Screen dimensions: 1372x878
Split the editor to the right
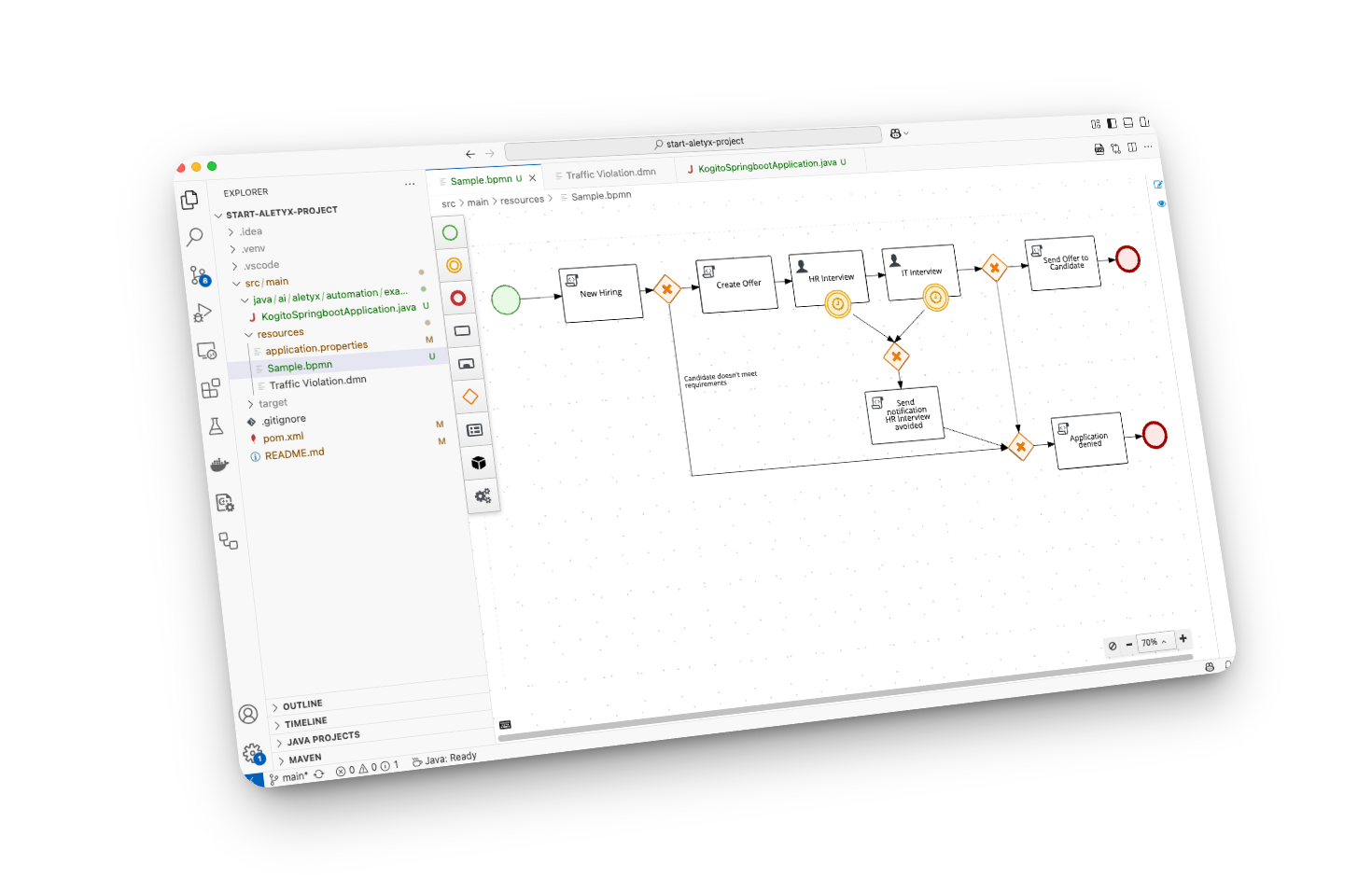coord(1132,146)
